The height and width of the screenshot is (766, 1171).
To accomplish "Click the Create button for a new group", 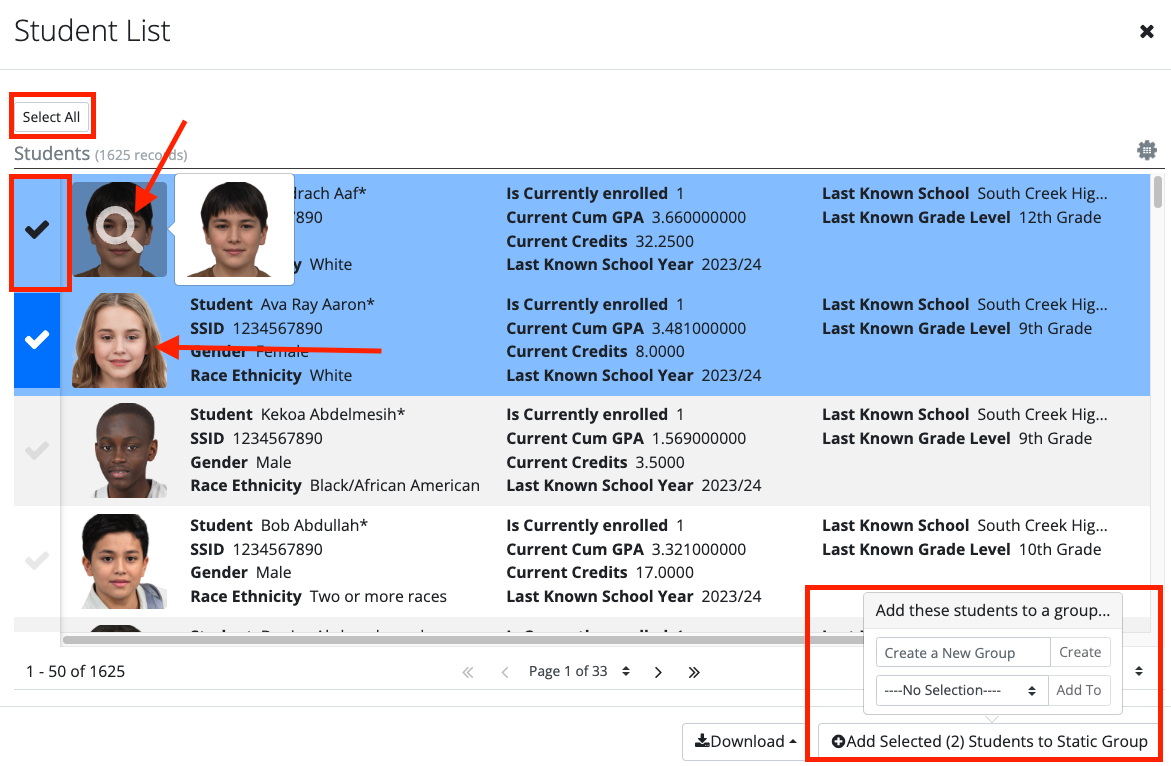I will 1080,651.
